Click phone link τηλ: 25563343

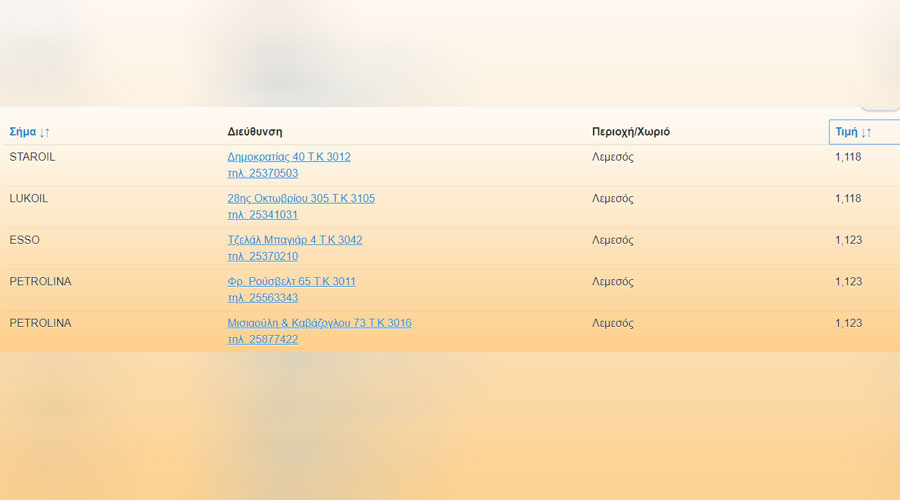262,298
